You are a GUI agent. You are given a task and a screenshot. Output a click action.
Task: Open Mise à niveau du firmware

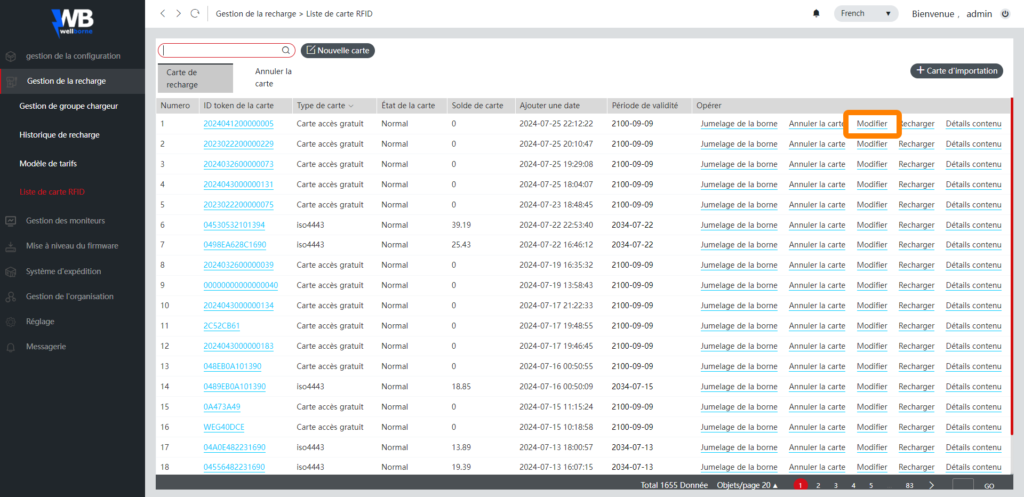click(72, 246)
